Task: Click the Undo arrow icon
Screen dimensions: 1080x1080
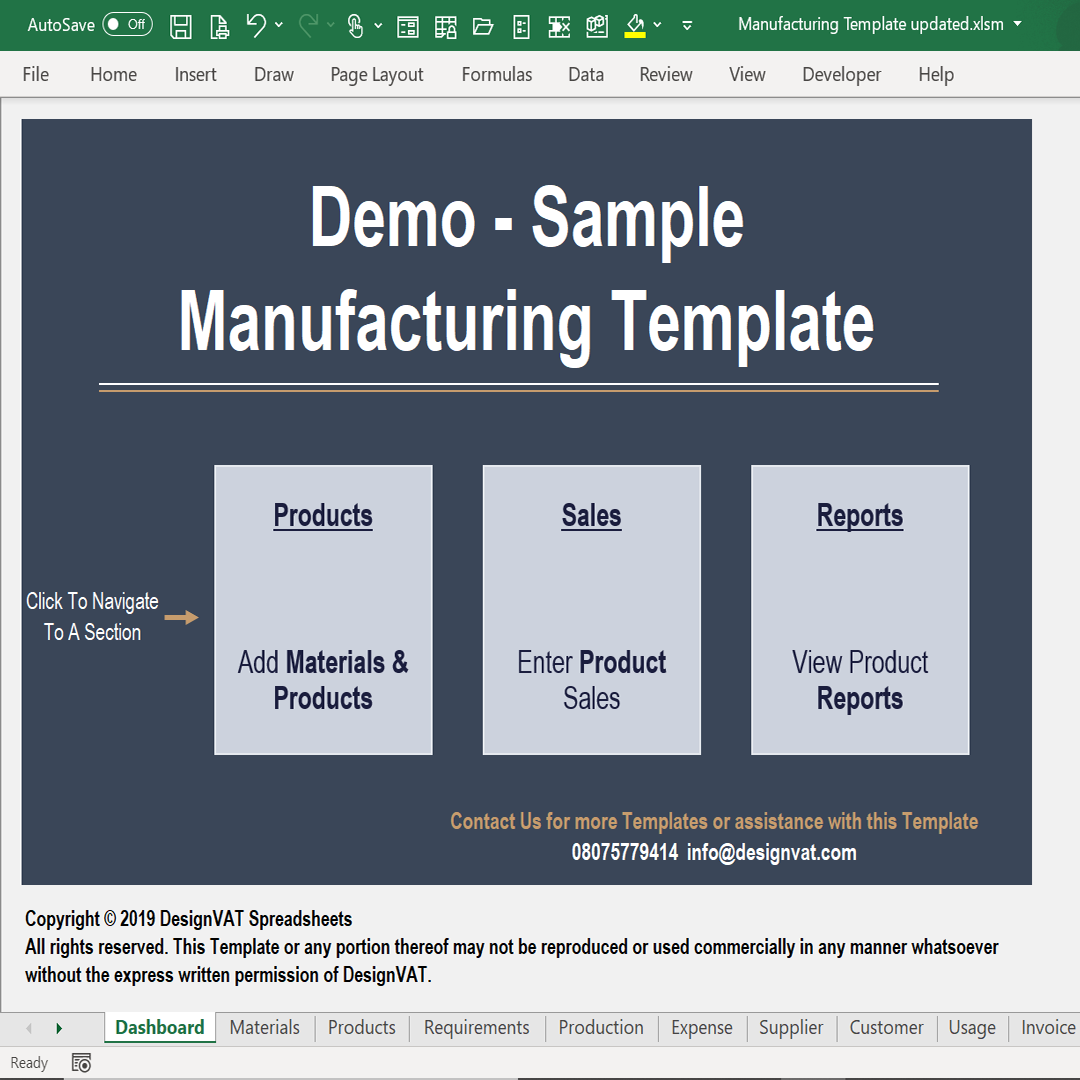Action: pyautogui.click(x=256, y=26)
